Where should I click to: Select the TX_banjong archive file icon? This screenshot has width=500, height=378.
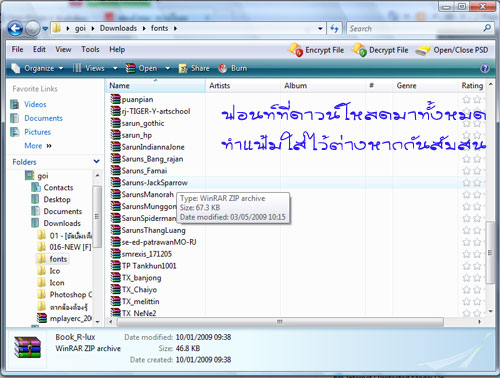pos(115,278)
